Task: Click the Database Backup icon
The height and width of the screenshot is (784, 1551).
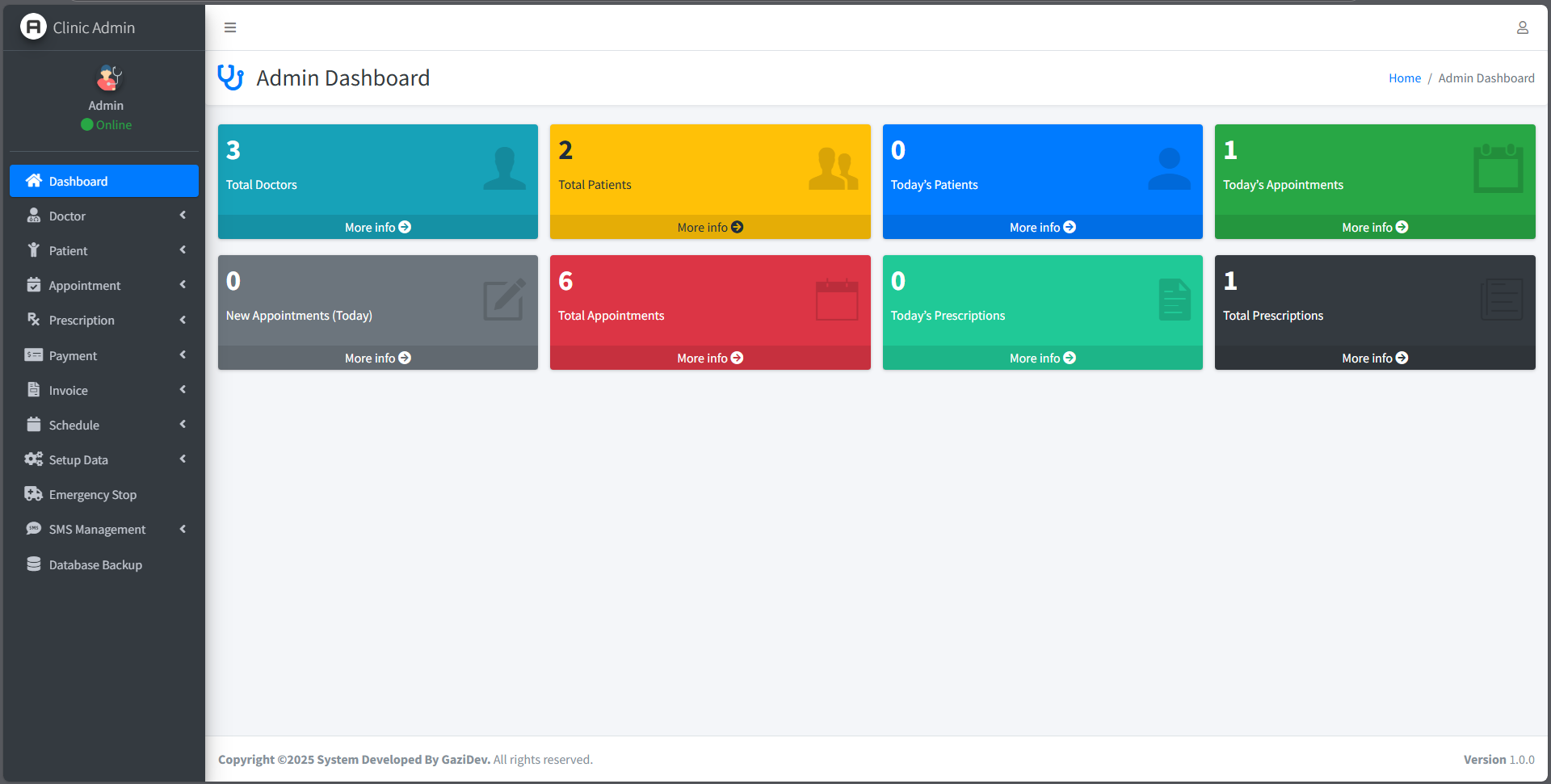Action: click(33, 564)
